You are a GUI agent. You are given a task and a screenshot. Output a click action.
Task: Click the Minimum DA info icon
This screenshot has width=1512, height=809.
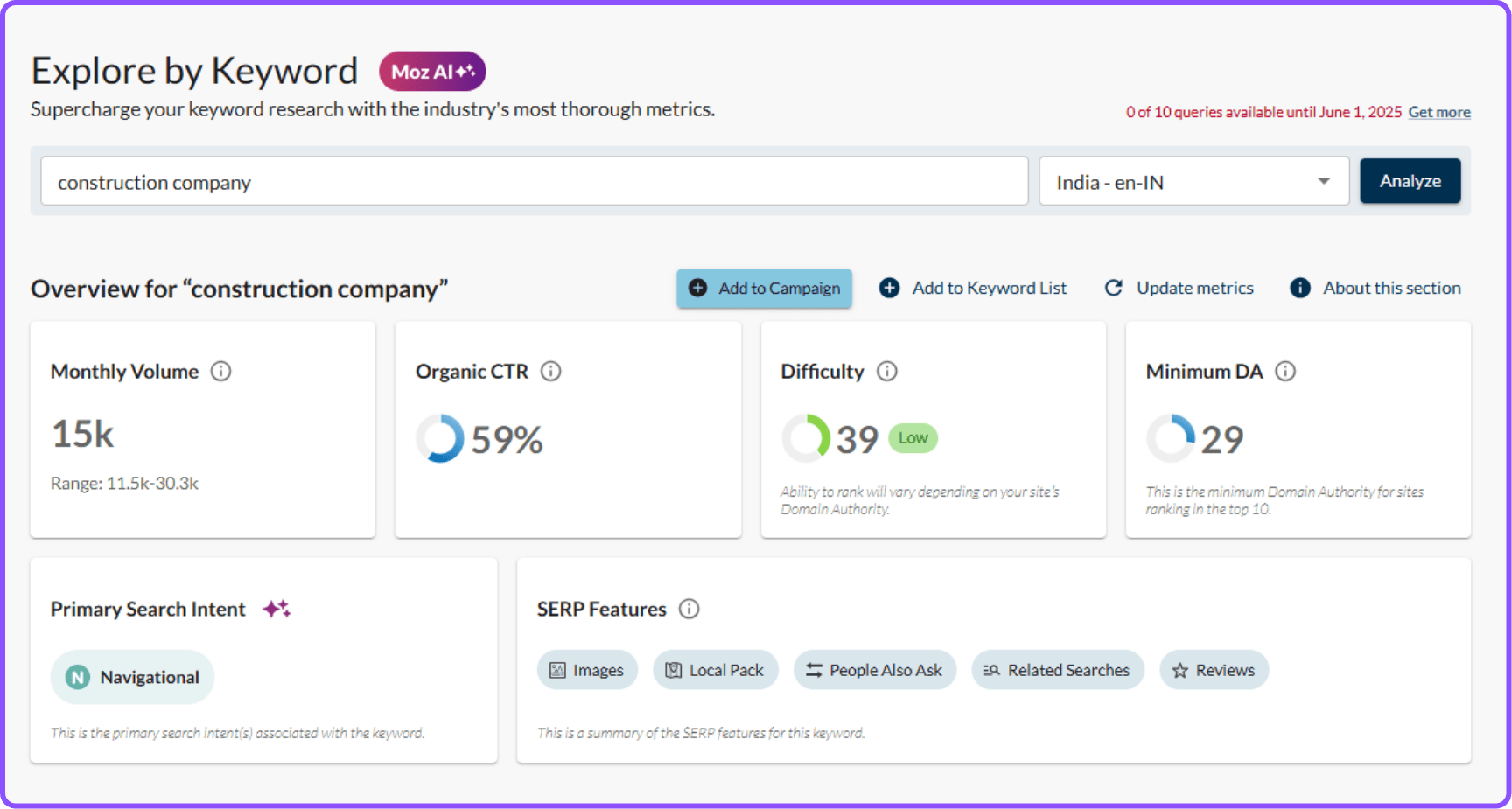point(1285,372)
